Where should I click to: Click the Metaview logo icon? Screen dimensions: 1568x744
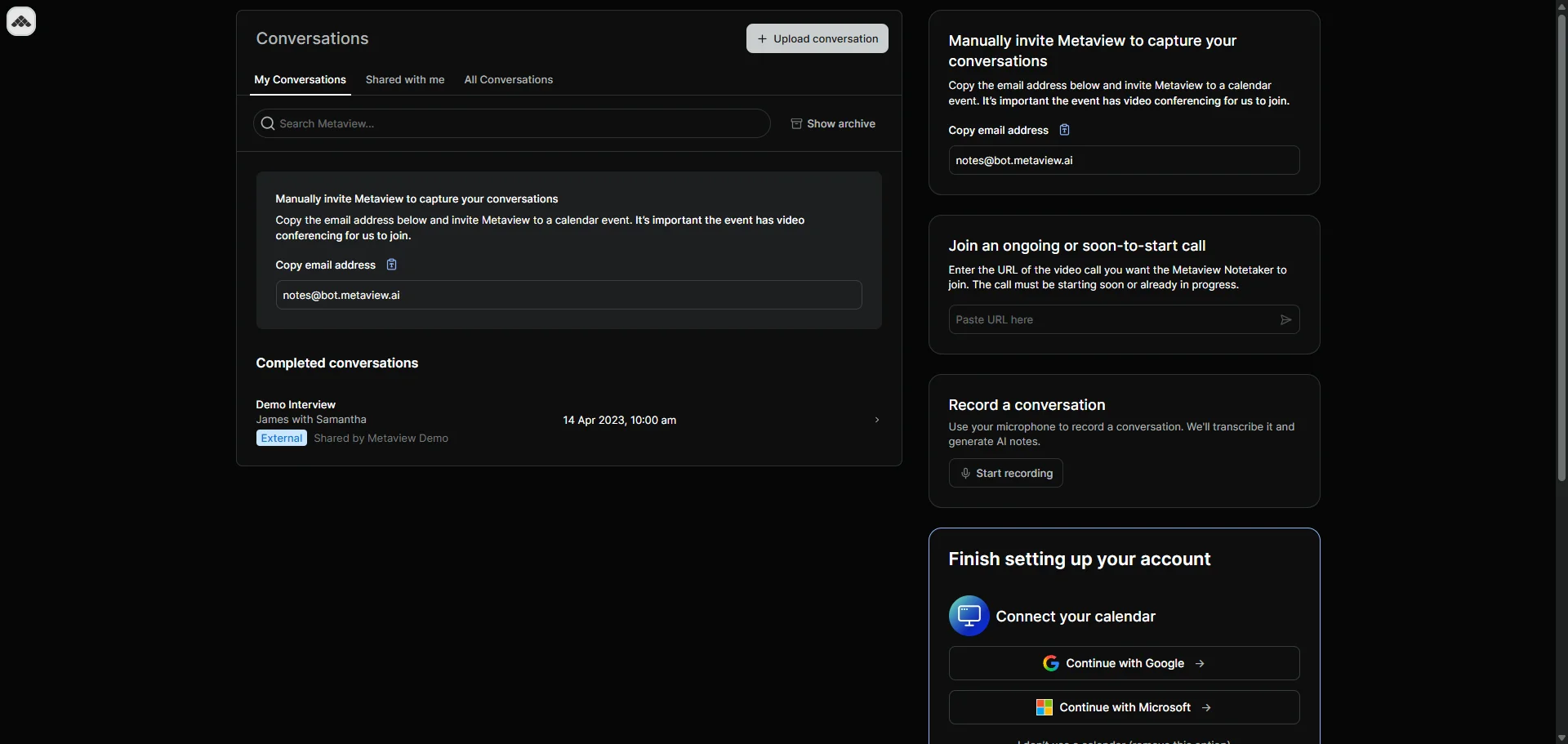point(21,22)
